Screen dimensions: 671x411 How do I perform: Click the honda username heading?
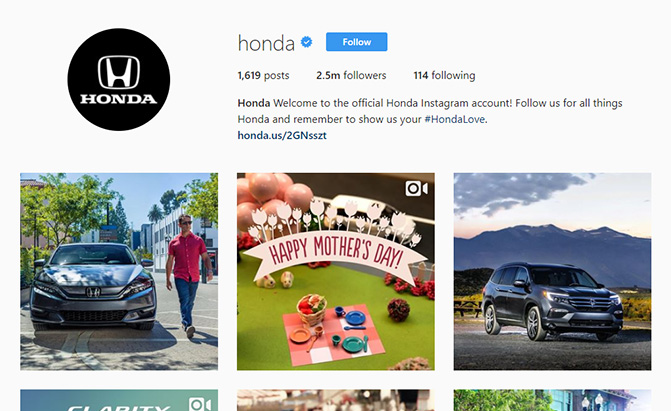pyautogui.click(x=266, y=43)
